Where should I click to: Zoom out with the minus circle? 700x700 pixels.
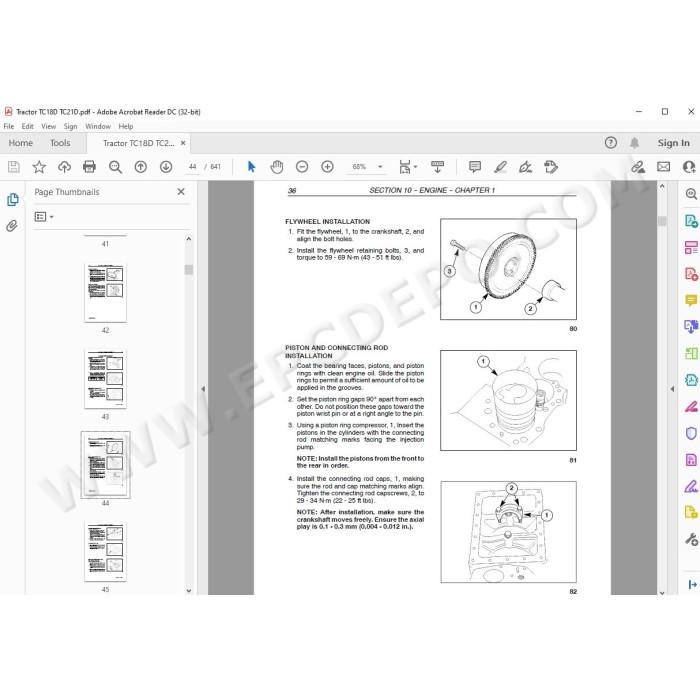click(302, 167)
